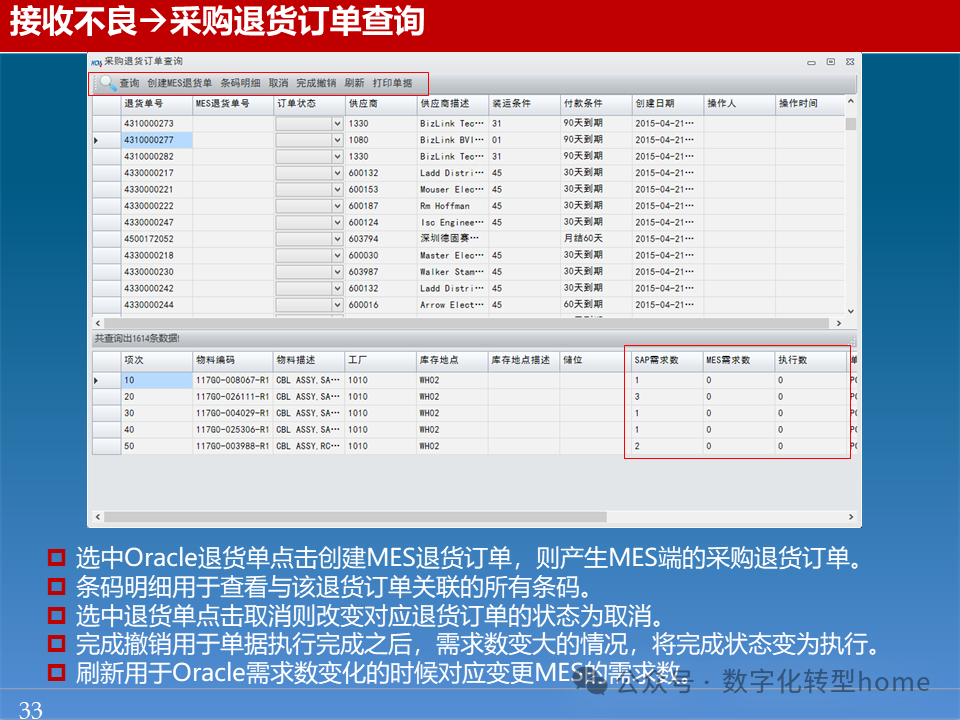Click upper grid horizontal scrollbar left arrow

point(98,323)
